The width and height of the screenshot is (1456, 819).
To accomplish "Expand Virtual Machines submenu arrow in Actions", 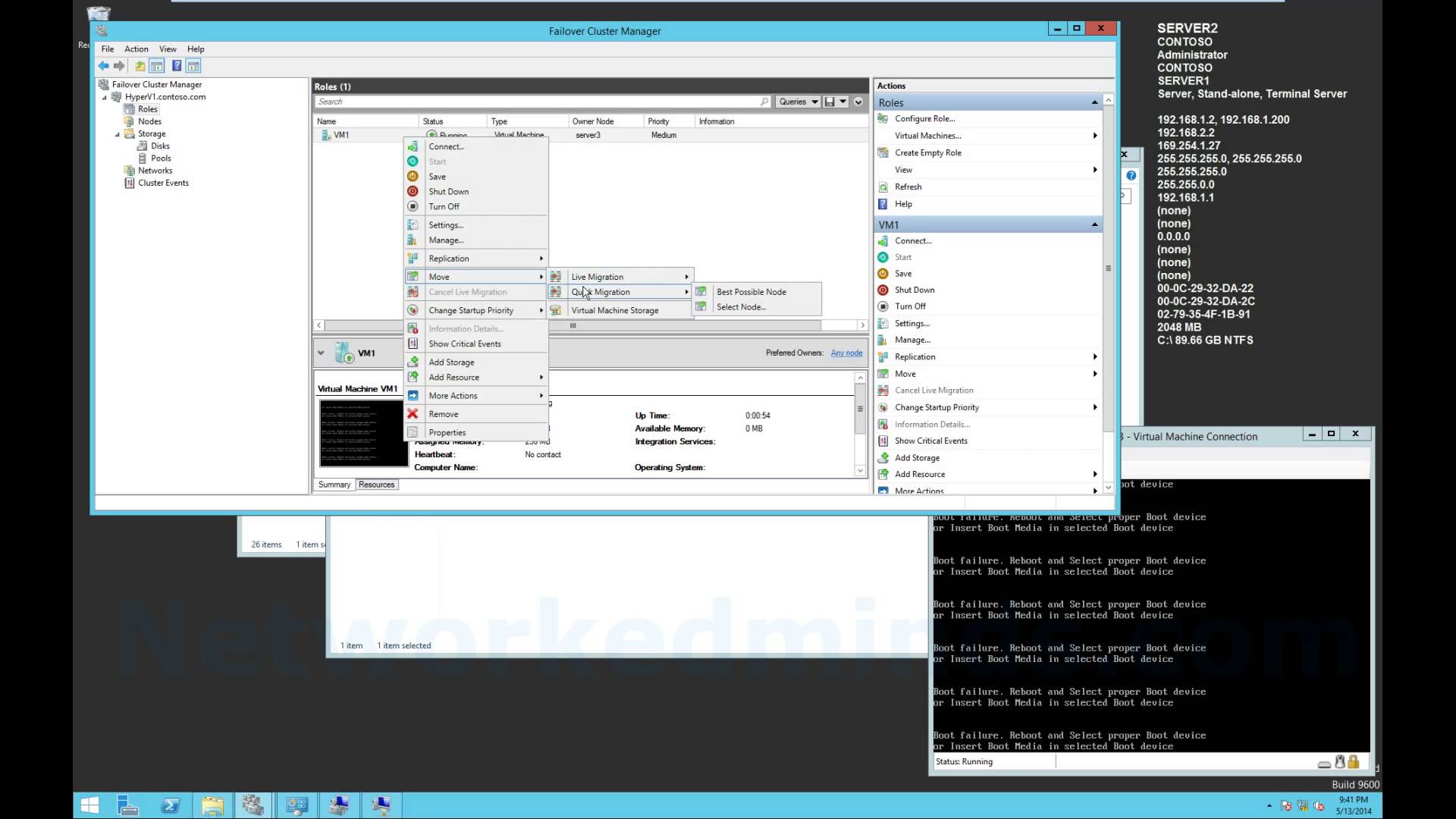I will point(1094,136).
